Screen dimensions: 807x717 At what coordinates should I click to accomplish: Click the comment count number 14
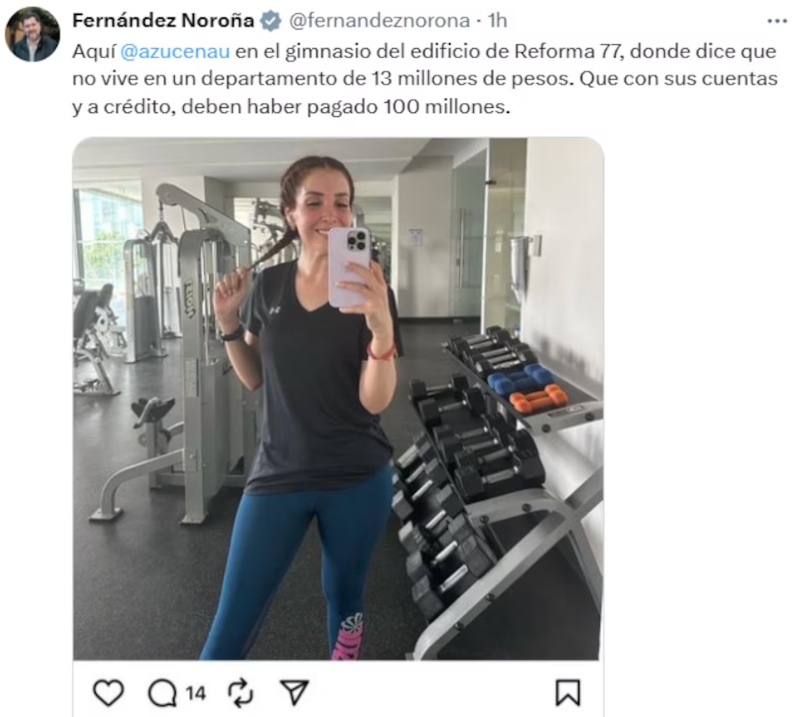tap(196, 693)
